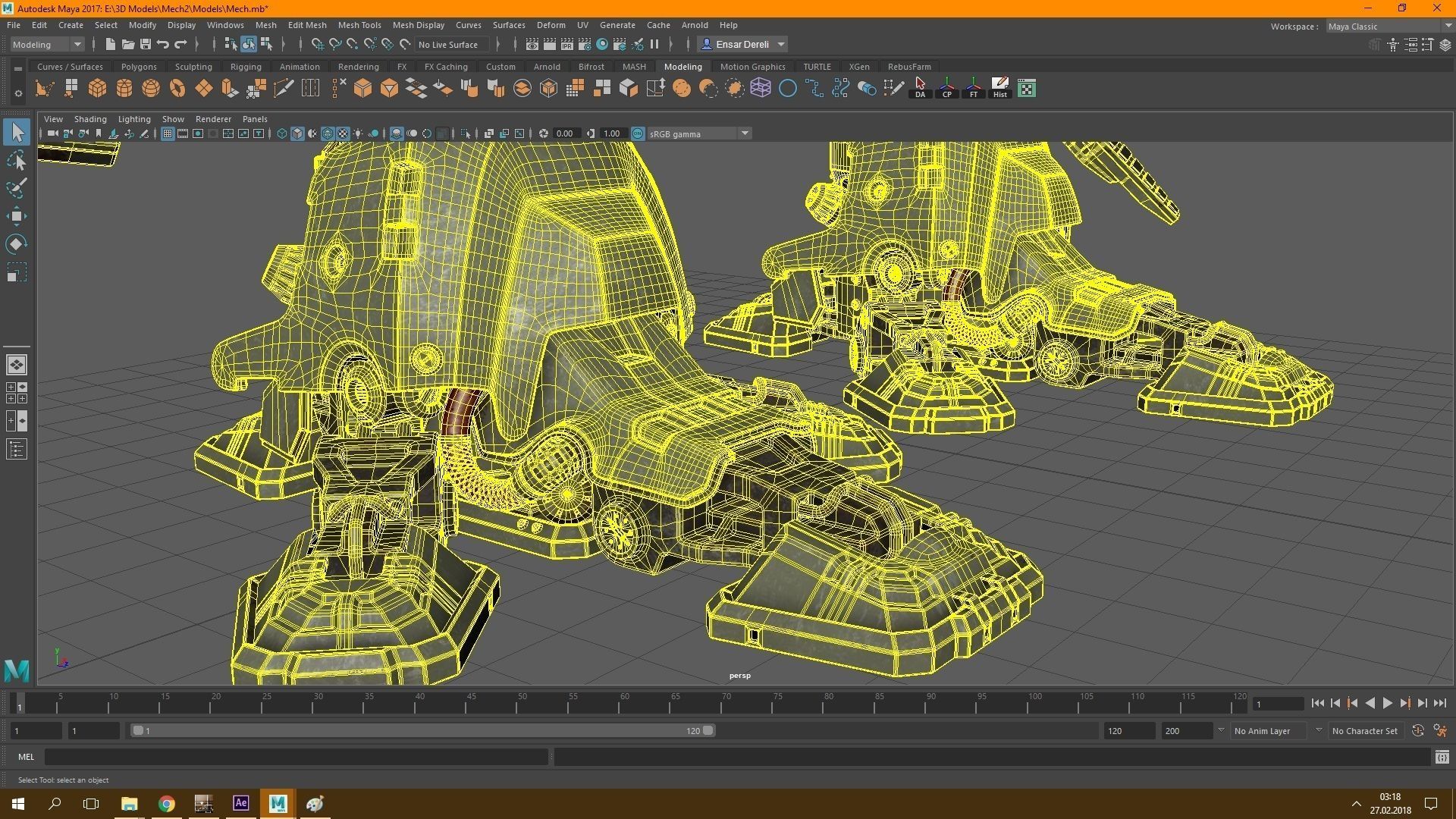The width and height of the screenshot is (1456, 819).
Task: Create a NURBS circle from shelf
Action: tap(788, 89)
